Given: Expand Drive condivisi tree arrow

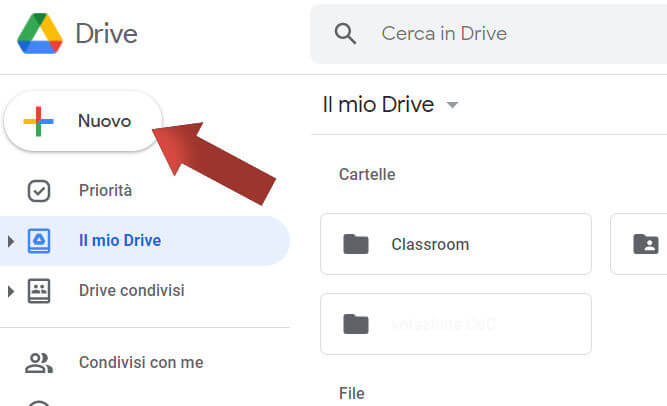Looking at the screenshot, I should pos(11,292).
